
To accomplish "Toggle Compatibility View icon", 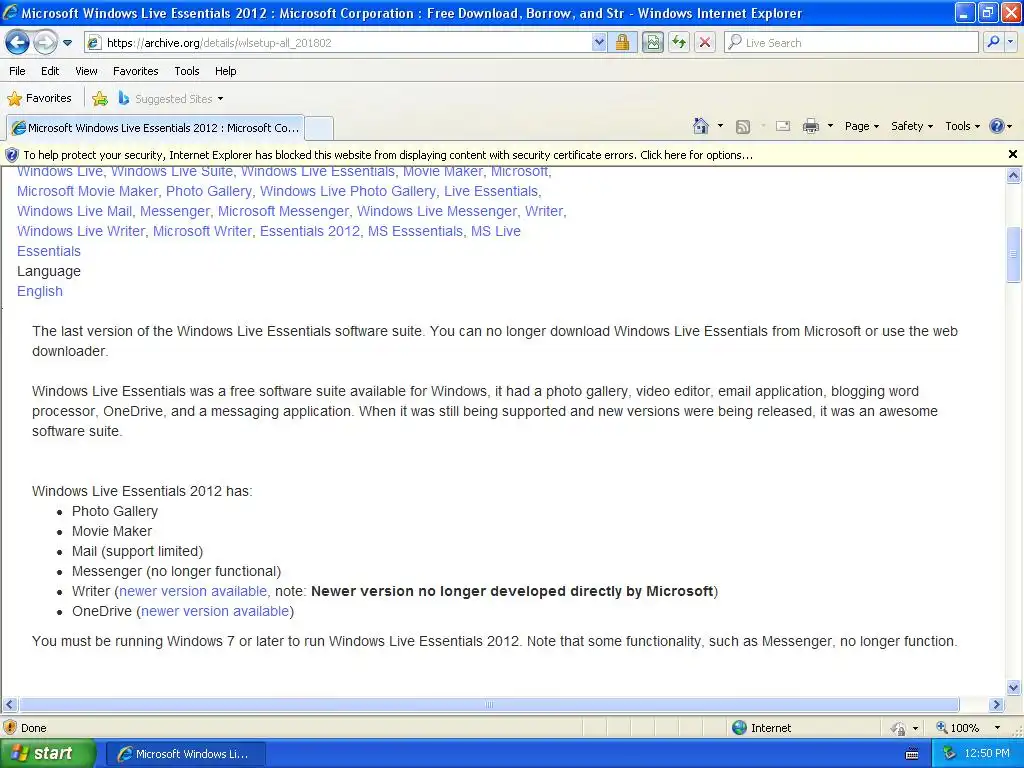I will point(652,43).
